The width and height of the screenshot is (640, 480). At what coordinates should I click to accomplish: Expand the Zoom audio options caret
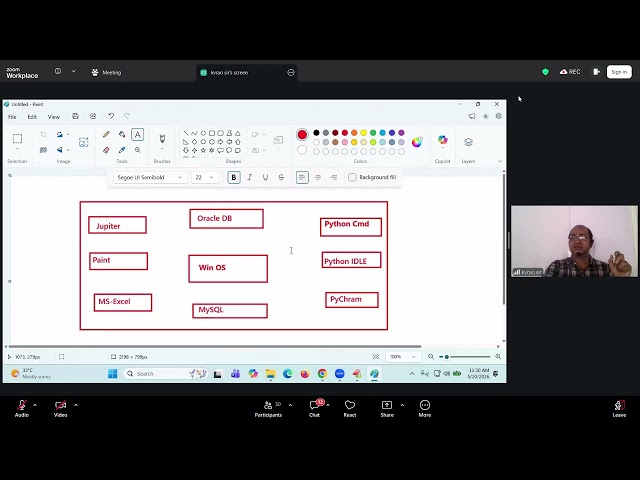pyautogui.click(x=35, y=405)
